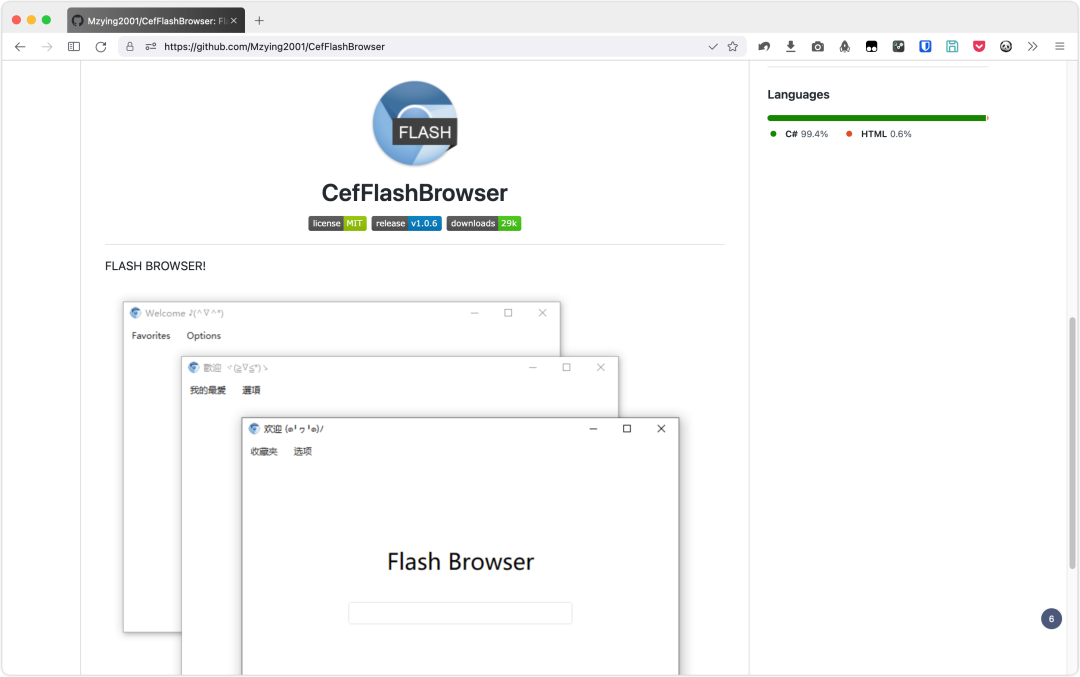Select the Mzying2001/CefFlashBrowser tab
The image size is (1080, 677).
pos(156,21)
